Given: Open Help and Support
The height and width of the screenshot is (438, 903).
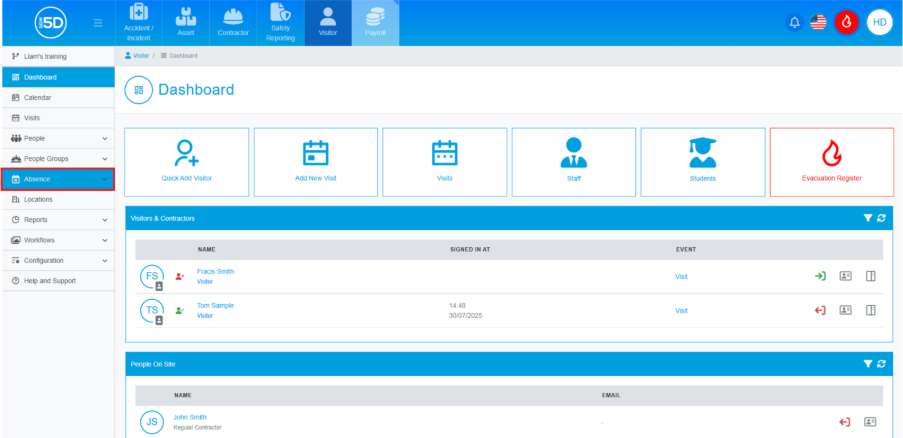Looking at the screenshot, I should [58, 281].
